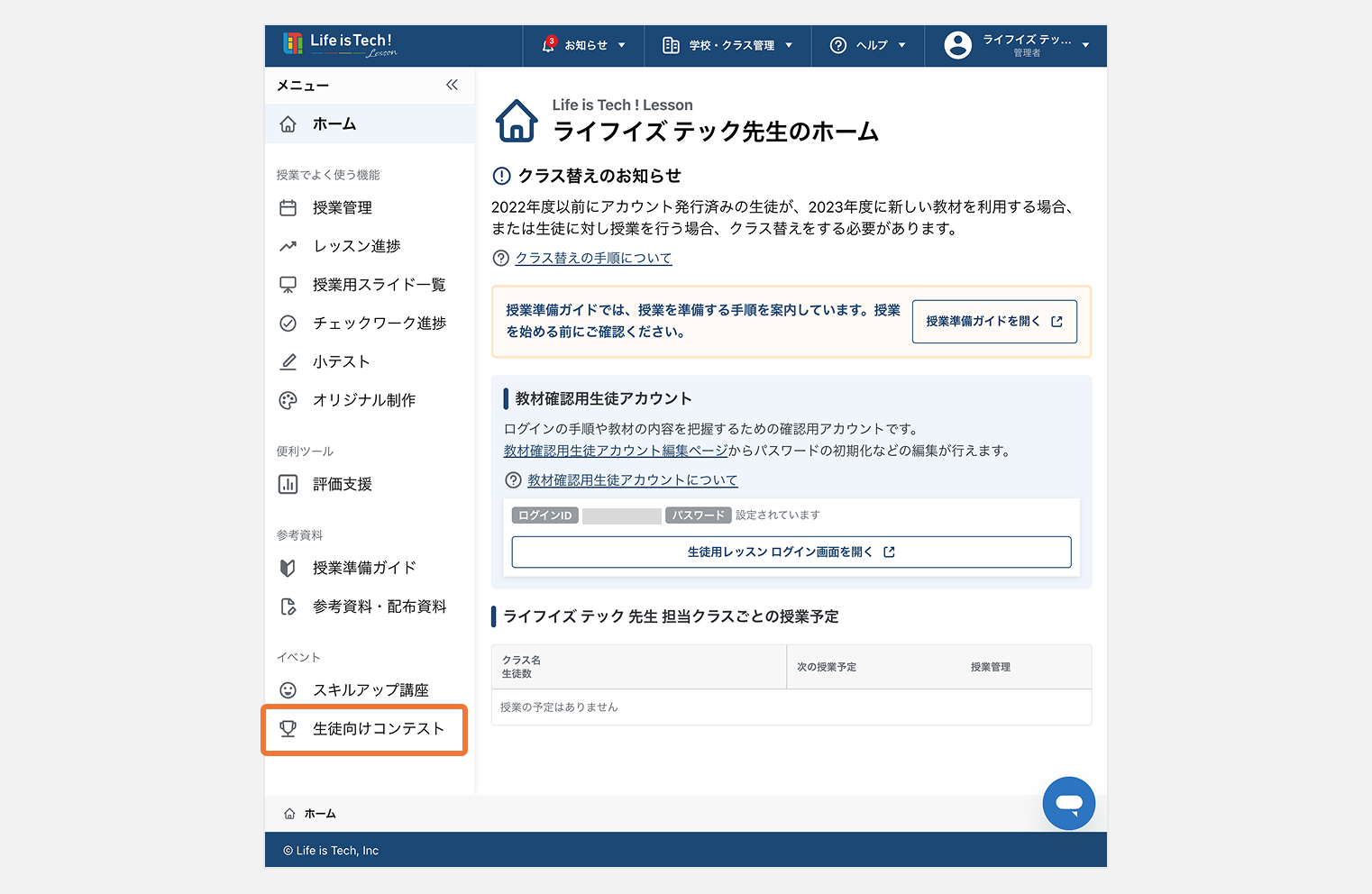The height and width of the screenshot is (894, 1372).
Task: Click the 生徒向けコンテスト trophy icon
Action: (x=288, y=729)
